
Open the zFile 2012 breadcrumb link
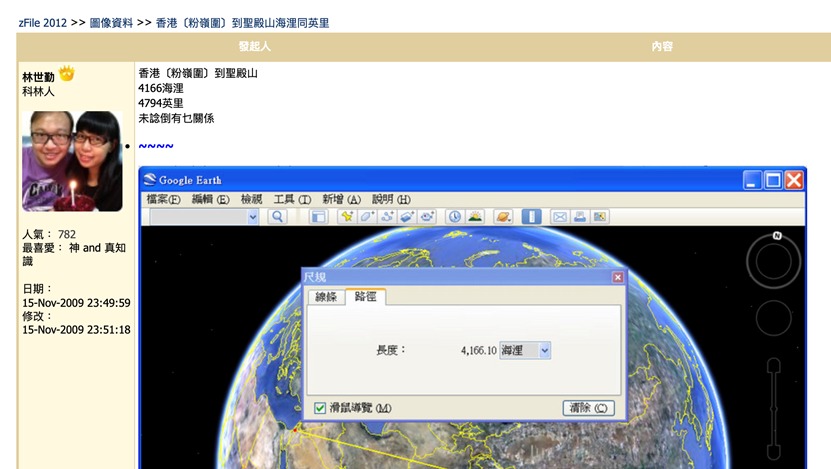pyautogui.click(x=42, y=23)
